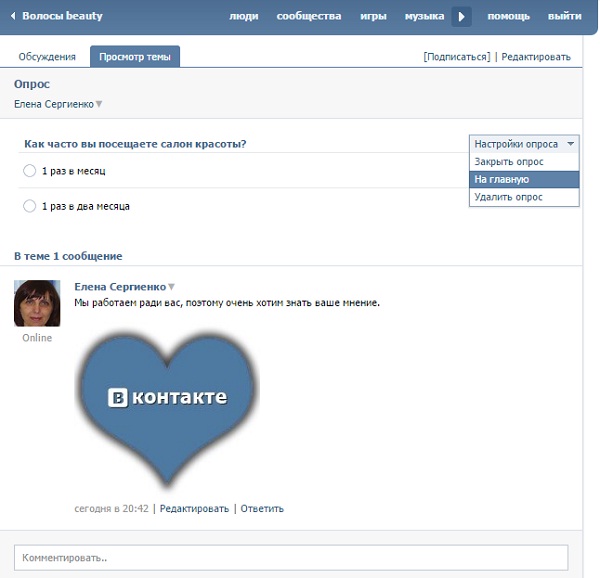Select the '1 раз в два месяца' option
600x578 pixels.
pyautogui.click(x=29, y=206)
